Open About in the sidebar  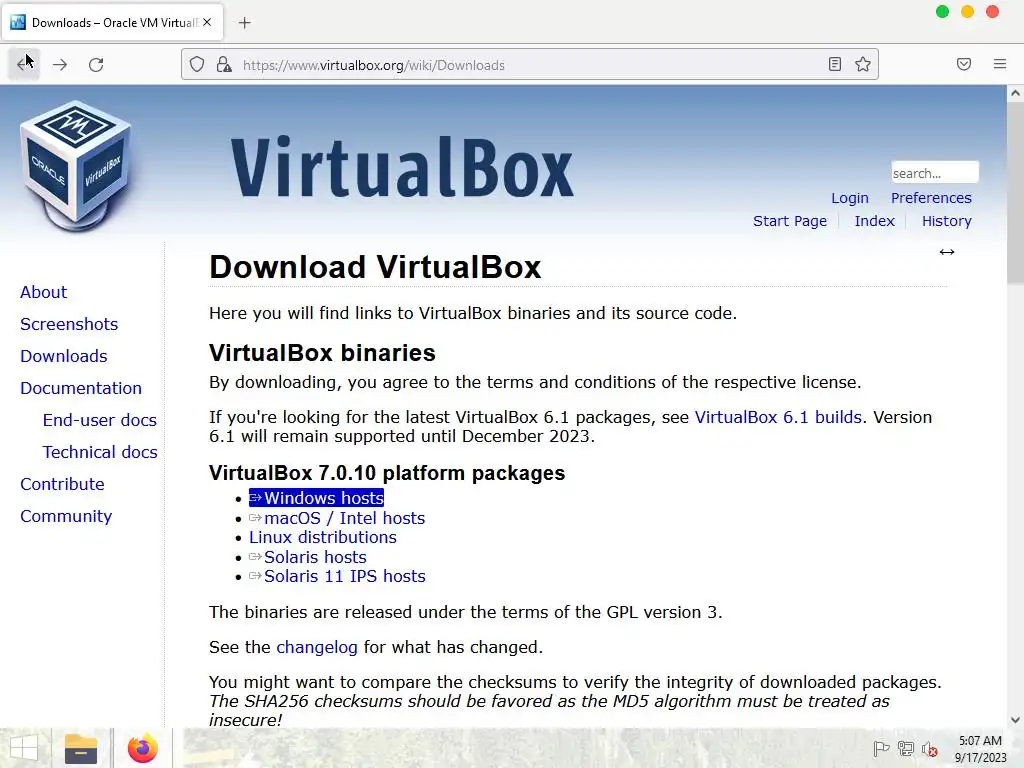click(44, 292)
